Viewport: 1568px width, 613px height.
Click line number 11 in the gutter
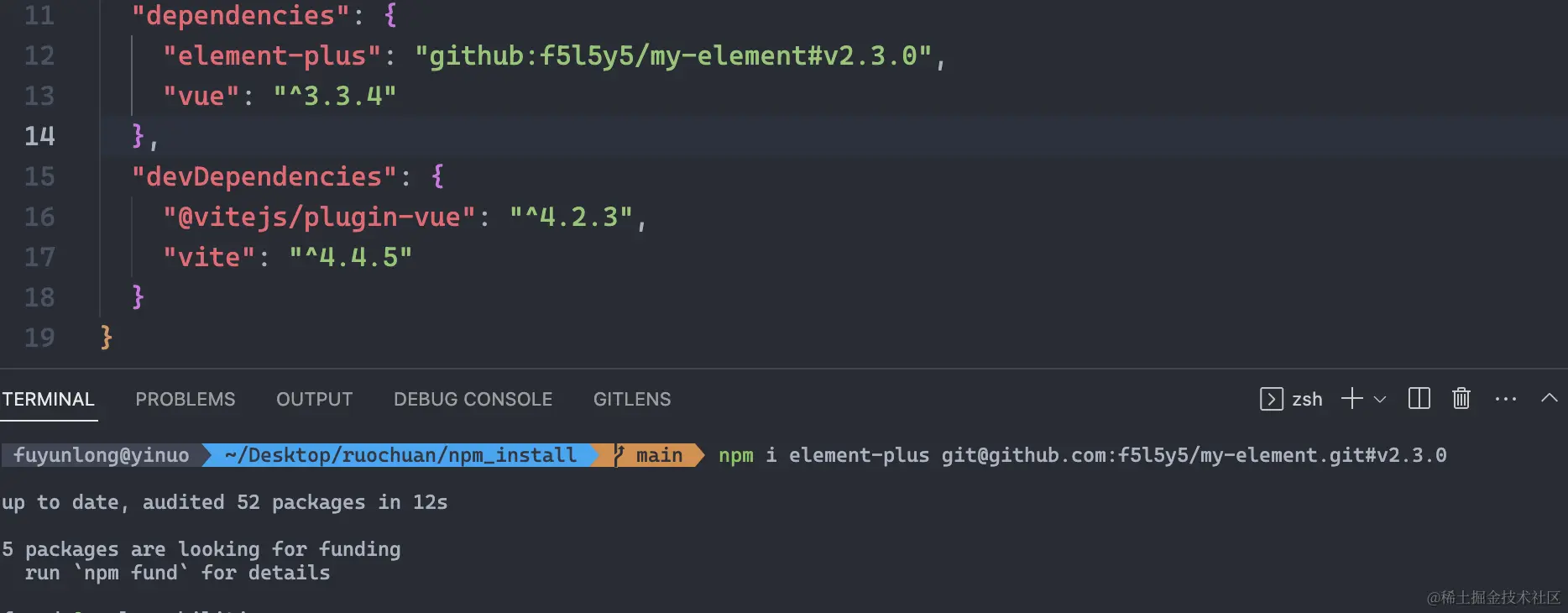pyautogui.click(x=39, y=15)
